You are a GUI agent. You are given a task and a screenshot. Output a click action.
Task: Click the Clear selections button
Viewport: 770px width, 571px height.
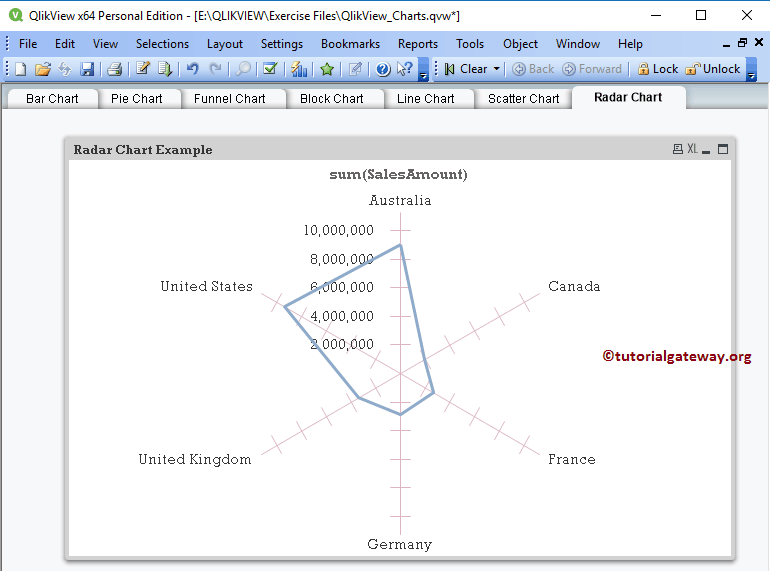coord(467,69)
